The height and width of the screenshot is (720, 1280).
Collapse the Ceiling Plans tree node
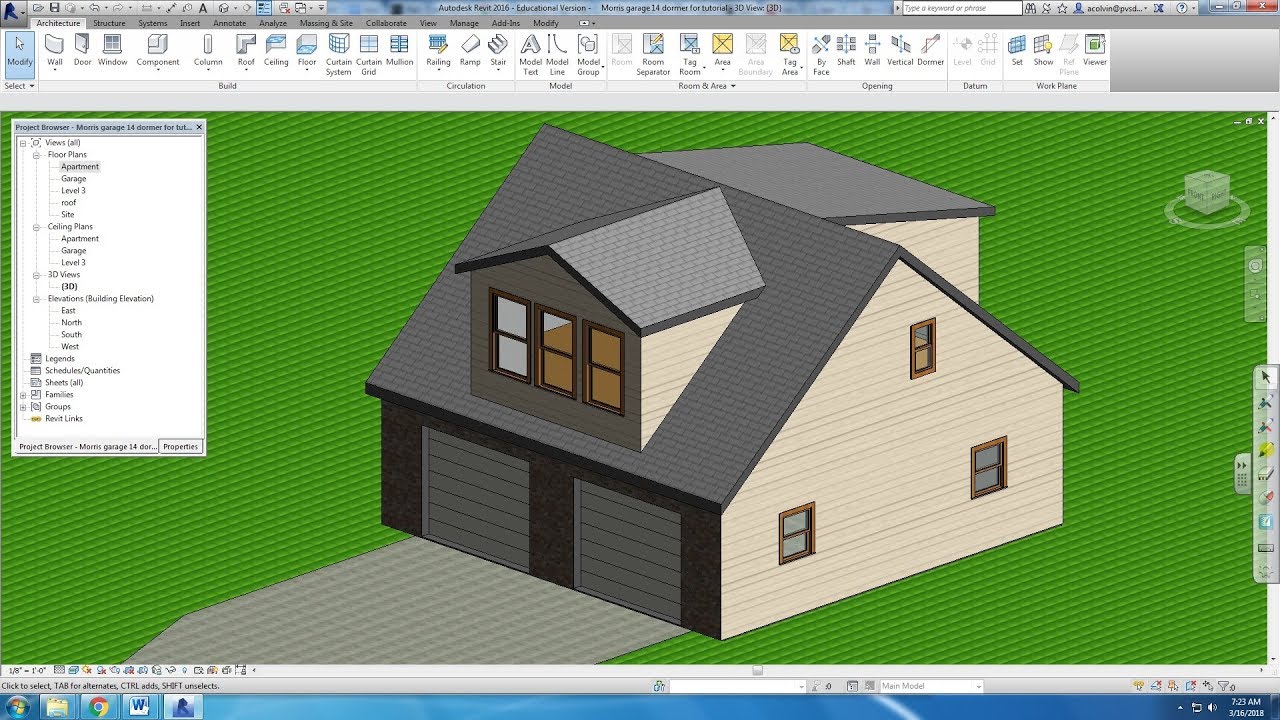pos(36,227)
